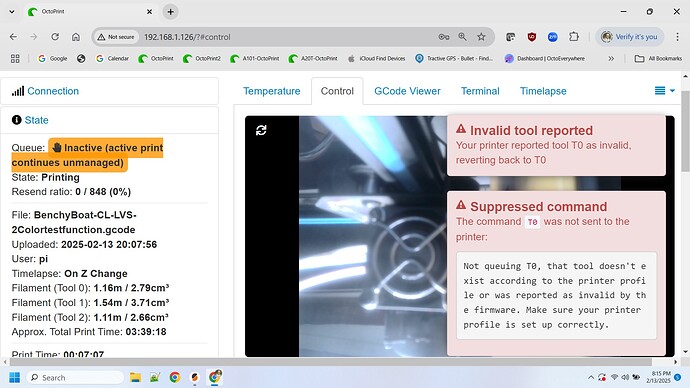Screen dimensions: 690x388
Task: Go to the browser home page
Action: 76,37
